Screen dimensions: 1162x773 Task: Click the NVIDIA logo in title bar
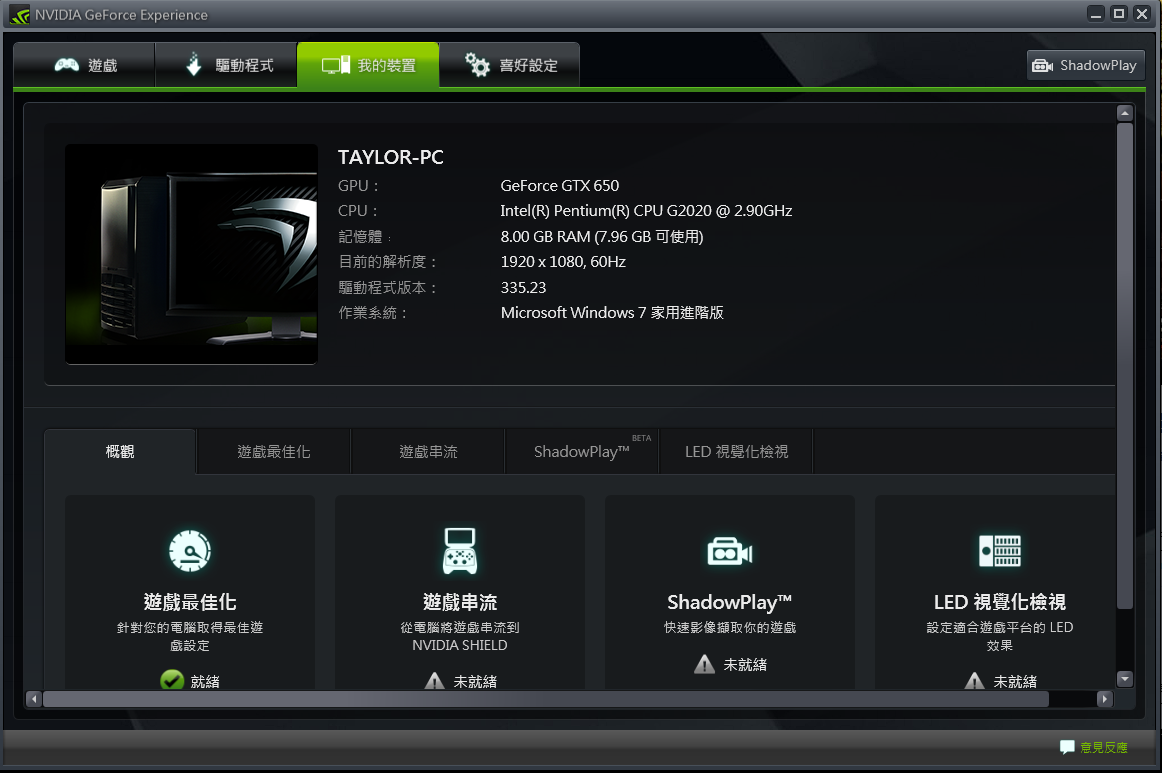point(19,15)
